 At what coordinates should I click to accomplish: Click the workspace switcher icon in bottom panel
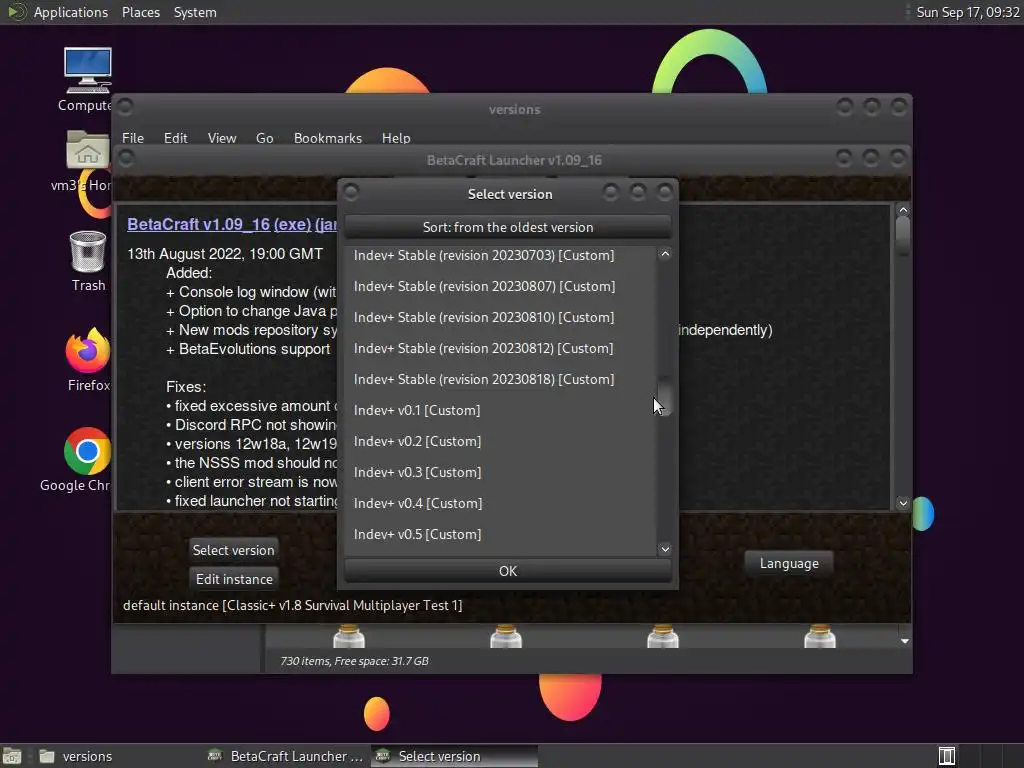[x=946, y=756]
